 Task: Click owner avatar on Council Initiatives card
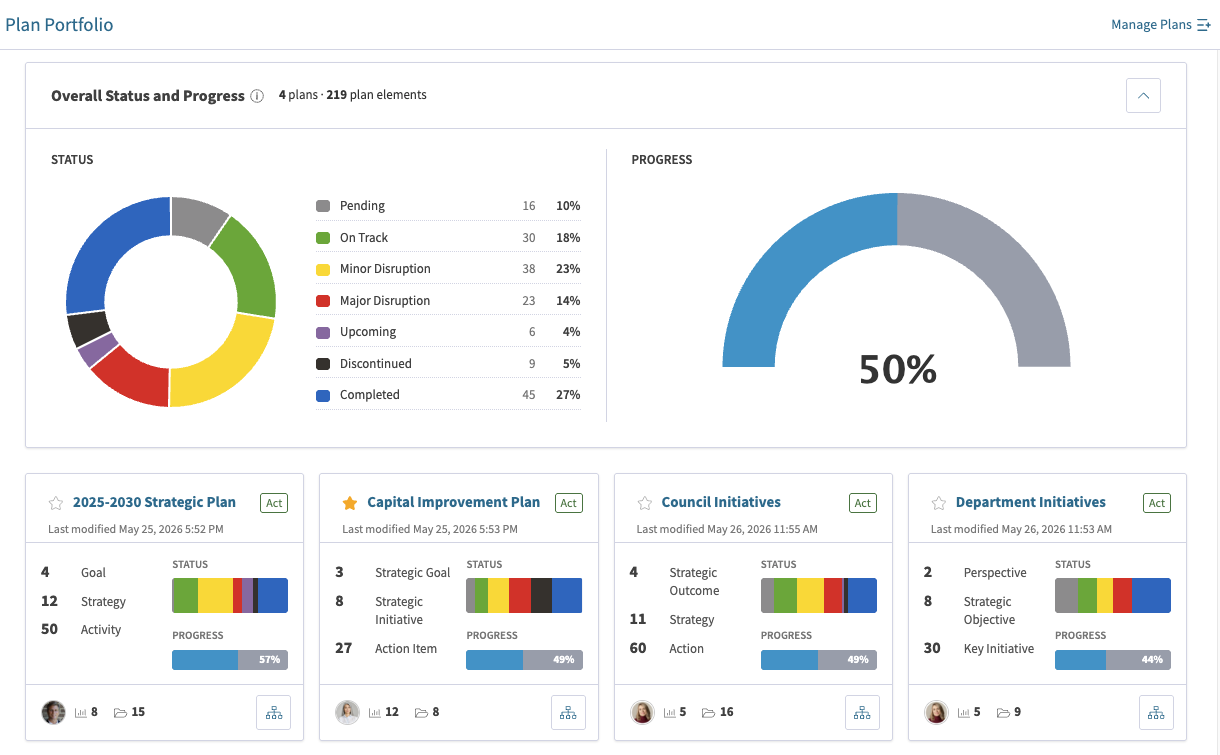pos(641,712)
